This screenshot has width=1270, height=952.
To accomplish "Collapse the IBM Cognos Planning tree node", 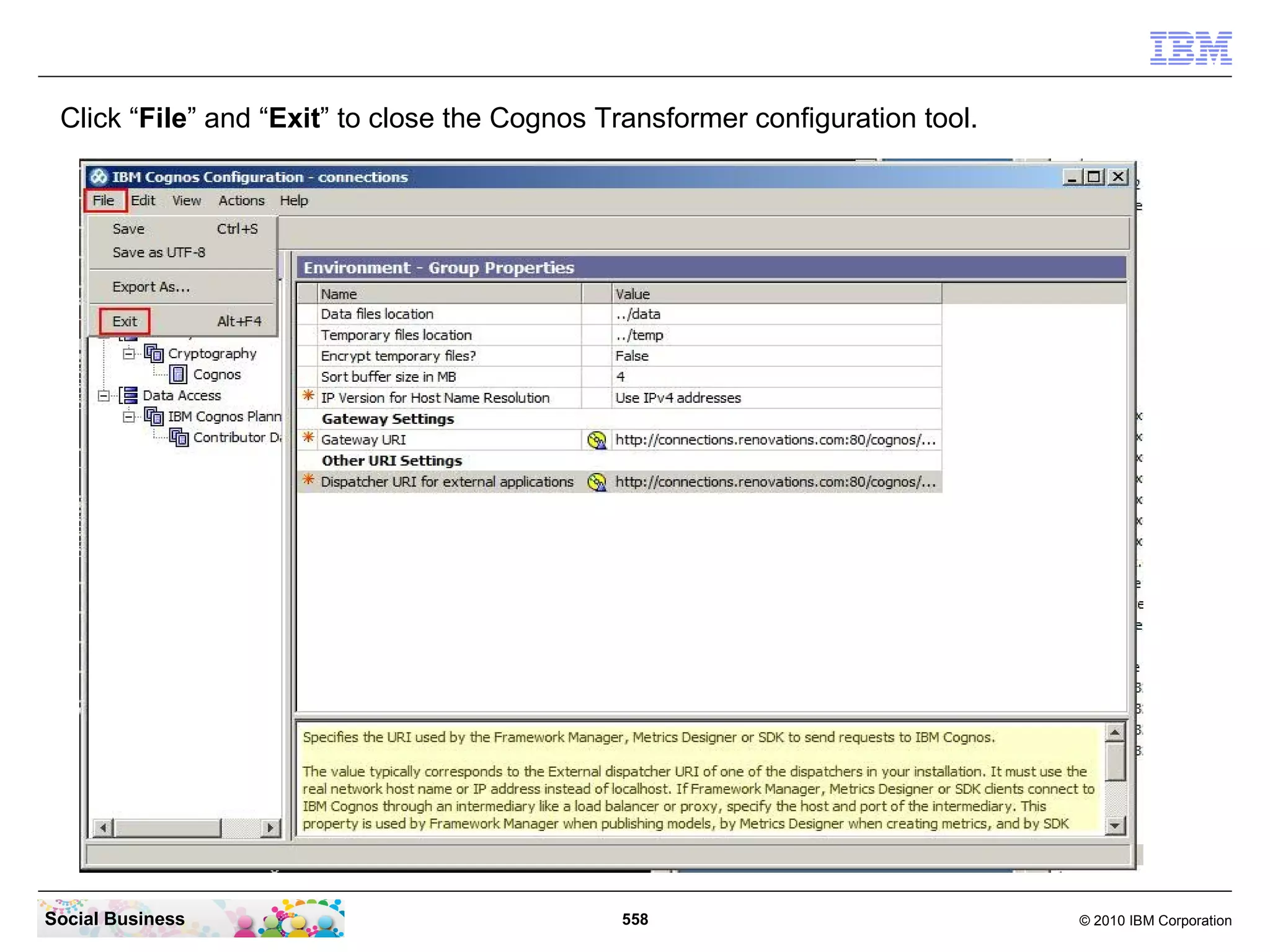I will click(x=128, y=416).
